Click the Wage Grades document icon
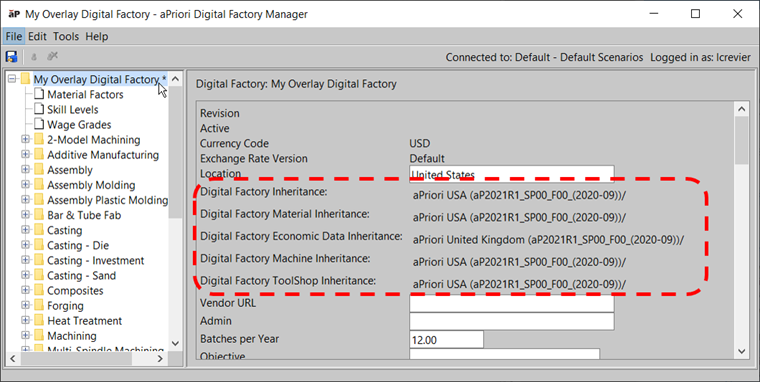 (39, 124)
